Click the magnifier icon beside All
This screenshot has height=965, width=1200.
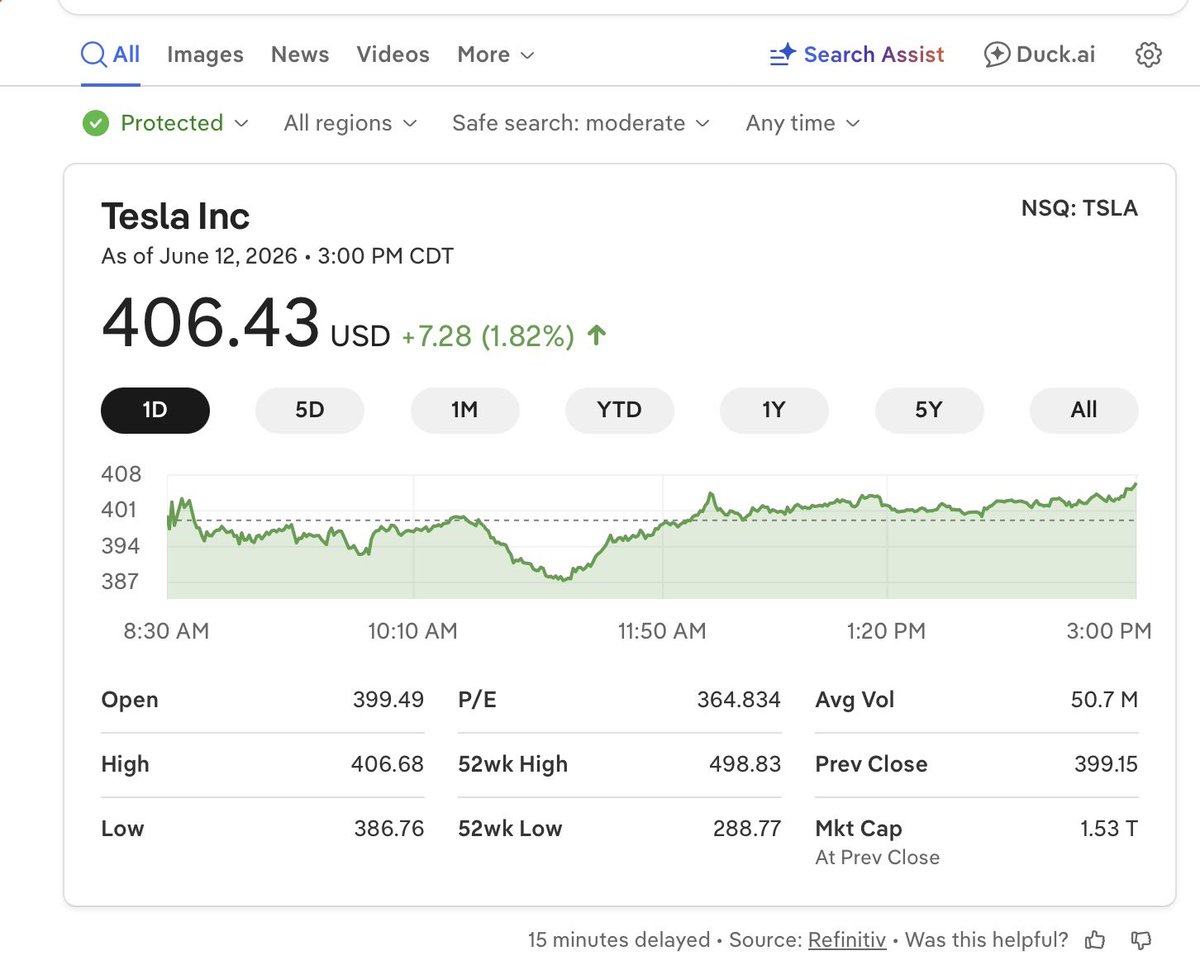pyautogui.click(x=94, y=55)
